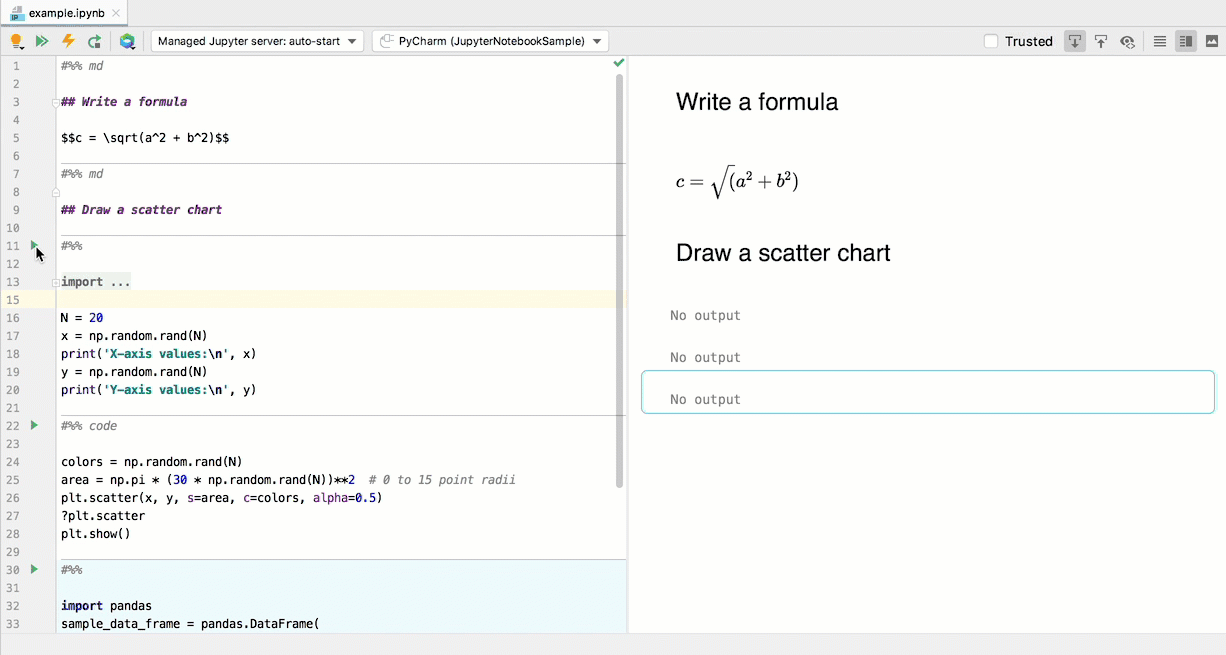Click the green checkmark cell status indicator
1226x655 pixels.
click(618, 62)
